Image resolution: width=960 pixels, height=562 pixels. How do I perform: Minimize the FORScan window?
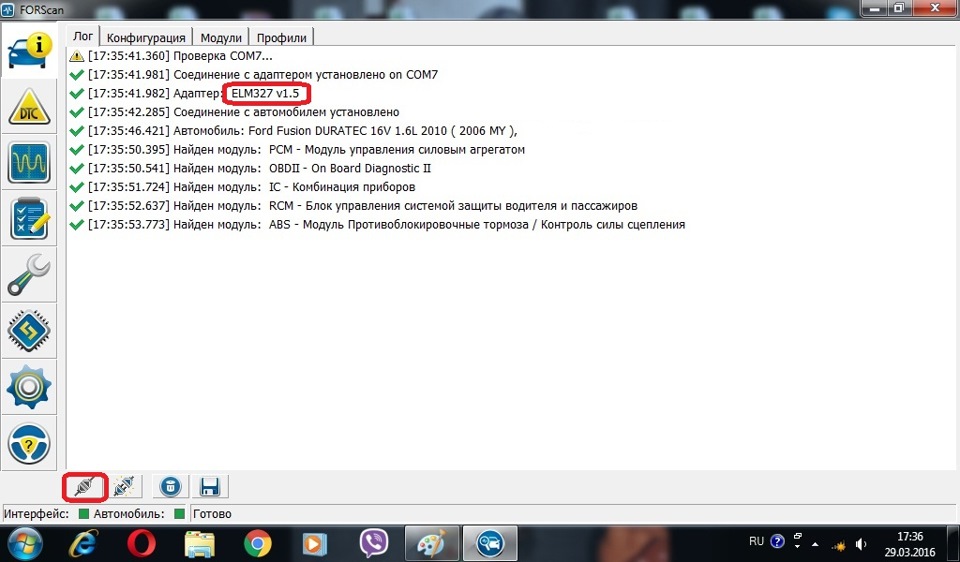pos(874,8)
